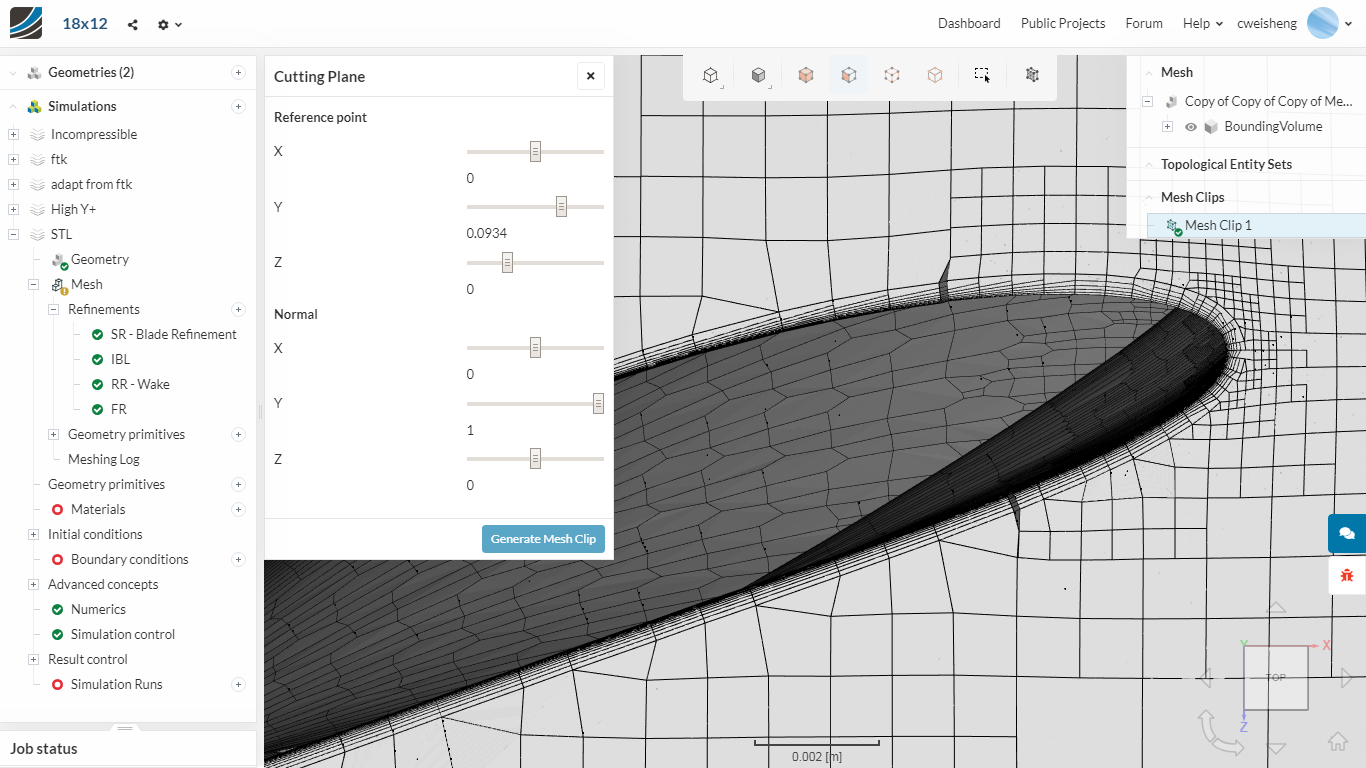Collapse the STL simulation tree node

[13, 235]
